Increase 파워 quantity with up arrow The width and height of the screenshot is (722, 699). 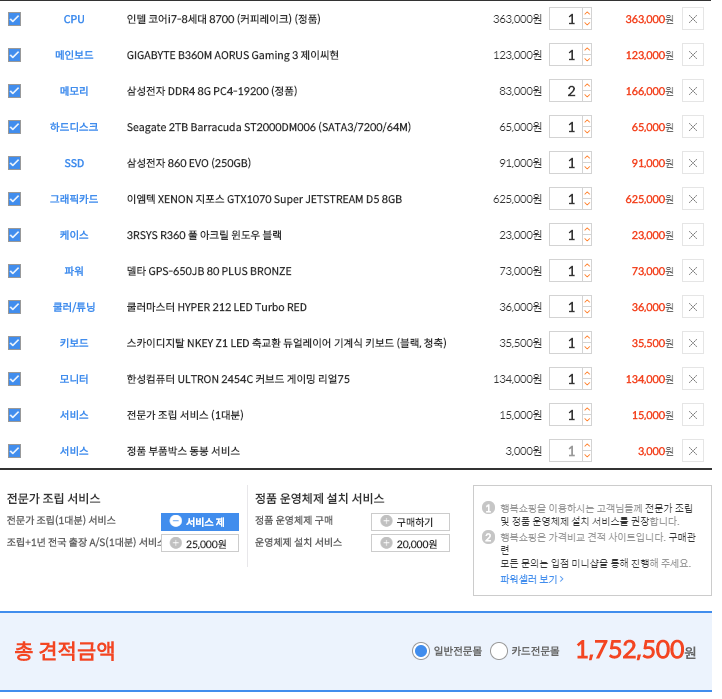(x=587, y=266)
